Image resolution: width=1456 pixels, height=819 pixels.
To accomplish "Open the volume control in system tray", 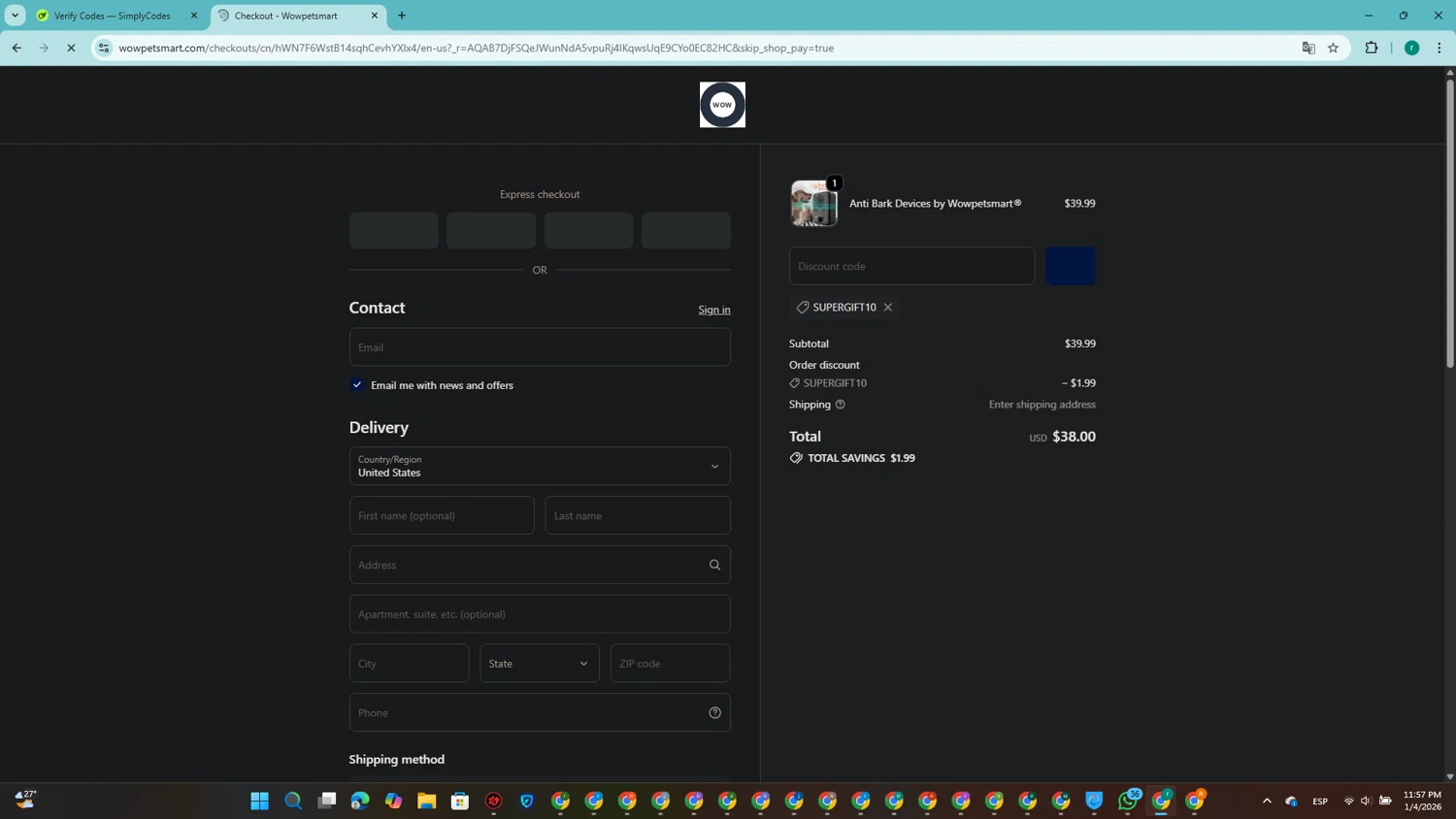I will pyautogui.click(x=1366, y=802).
